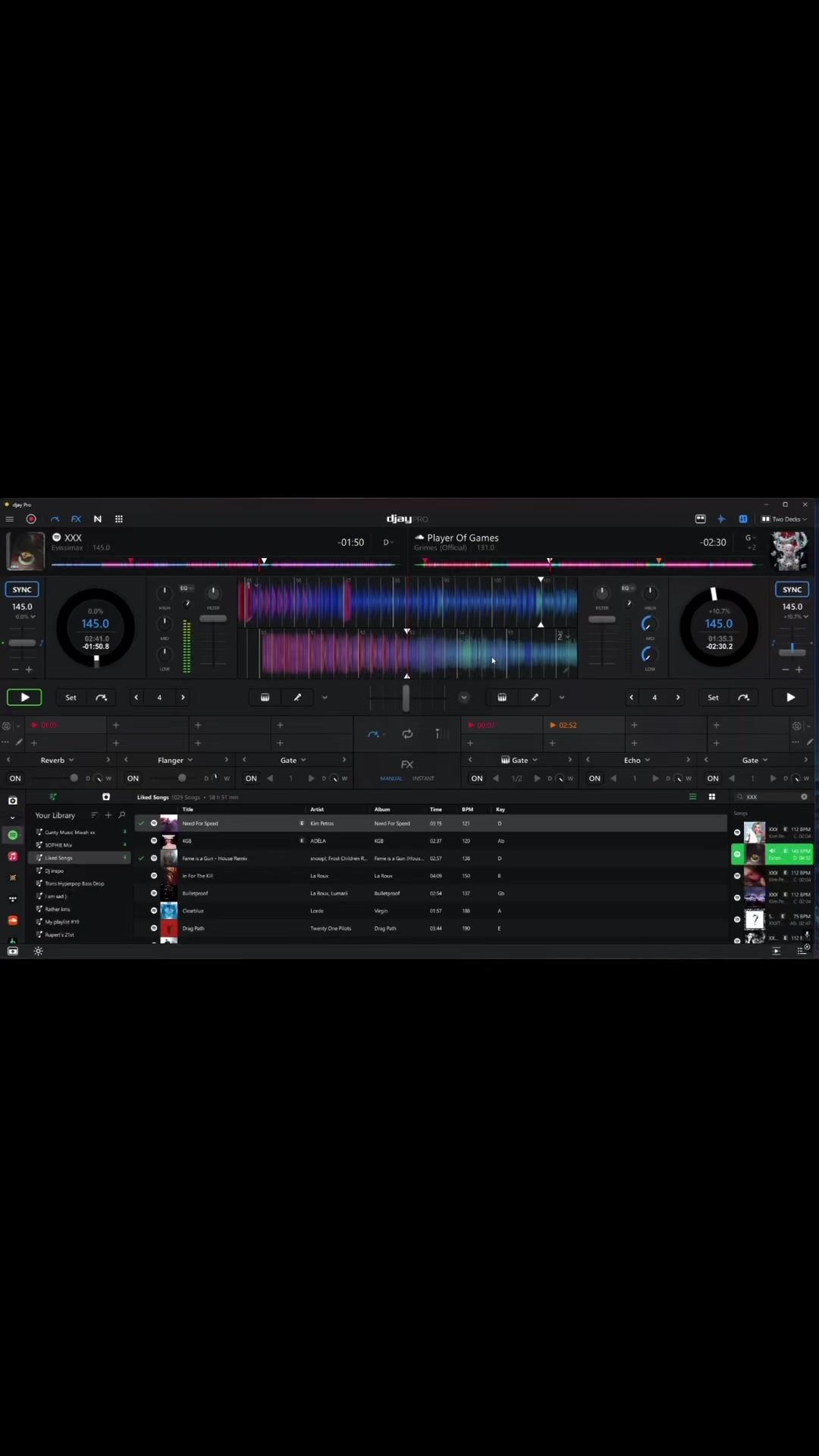Open the Apple Music source in the sidebar

[13, 856]
